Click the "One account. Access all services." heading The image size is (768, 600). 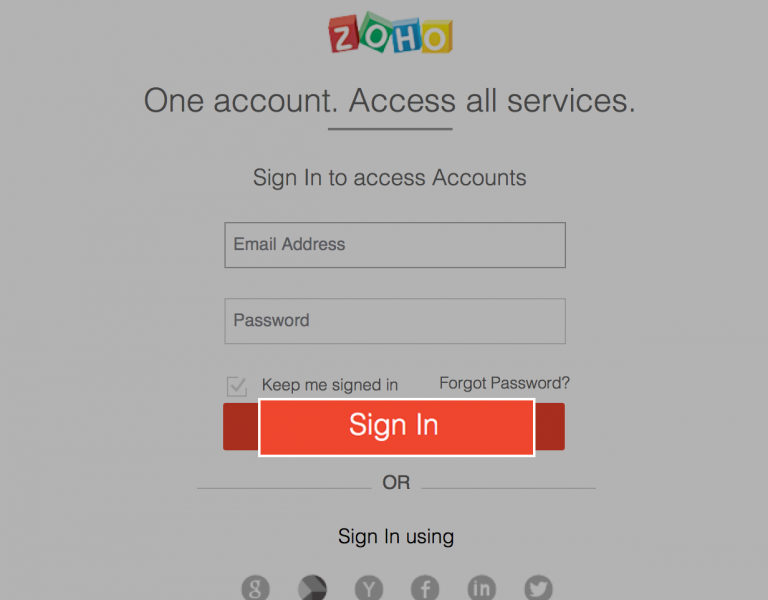[x=389, y=101]
